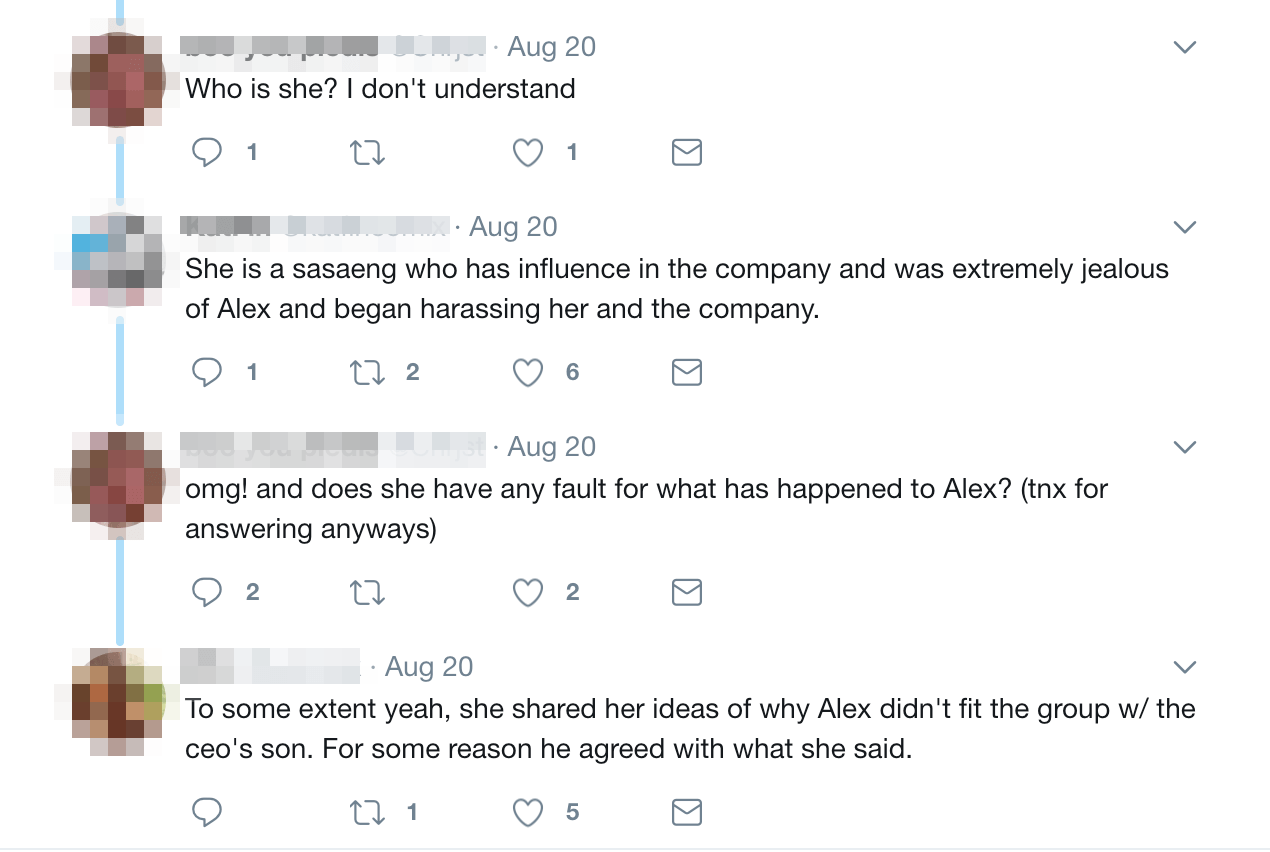Viewport: 1270px width, 852px height.
Task: Share 'To some extent yeah' tweet via message
Action: pyautogui.click(x=686, y=813)
